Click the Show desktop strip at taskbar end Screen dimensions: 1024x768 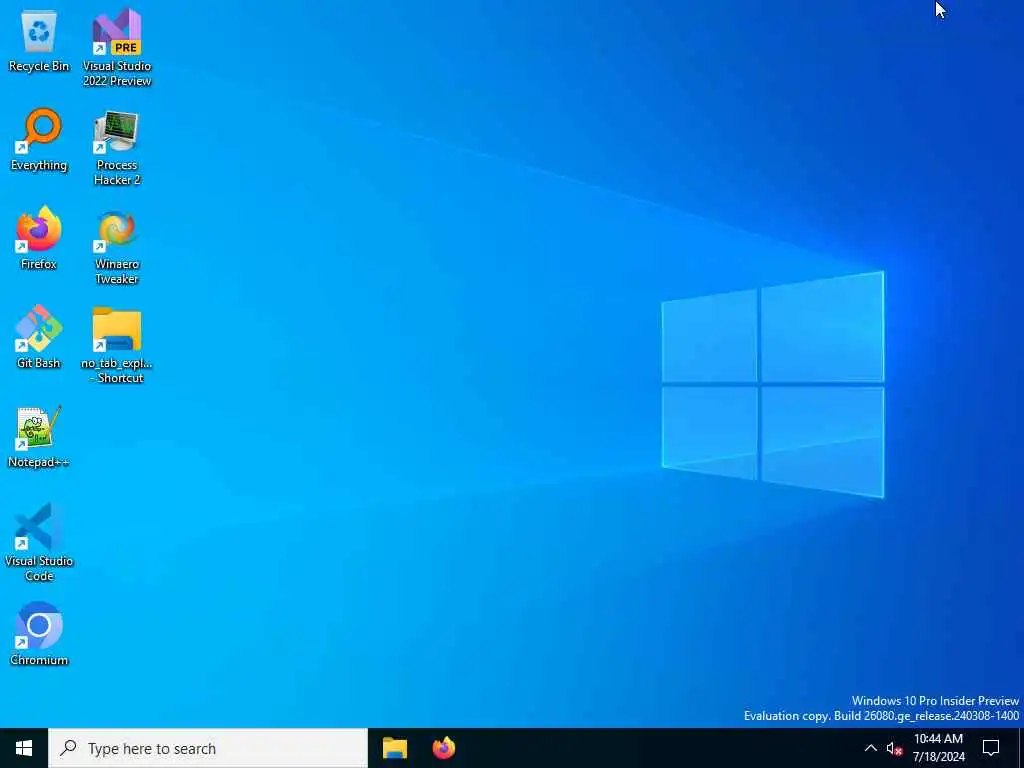1021,748
